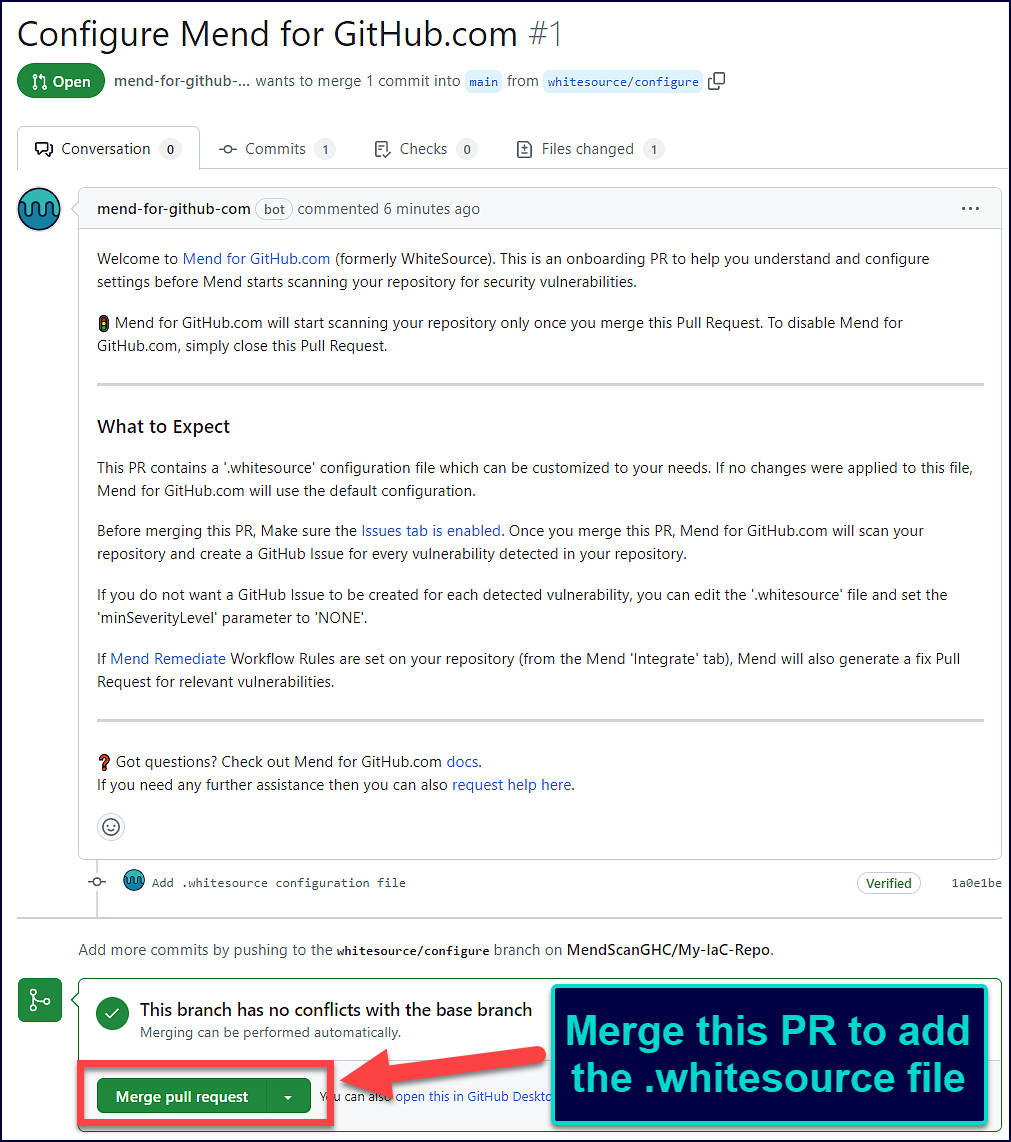The image size is (1011, 1142).
Task: Open the Mend for GitHub.com link
Action: 256,259
